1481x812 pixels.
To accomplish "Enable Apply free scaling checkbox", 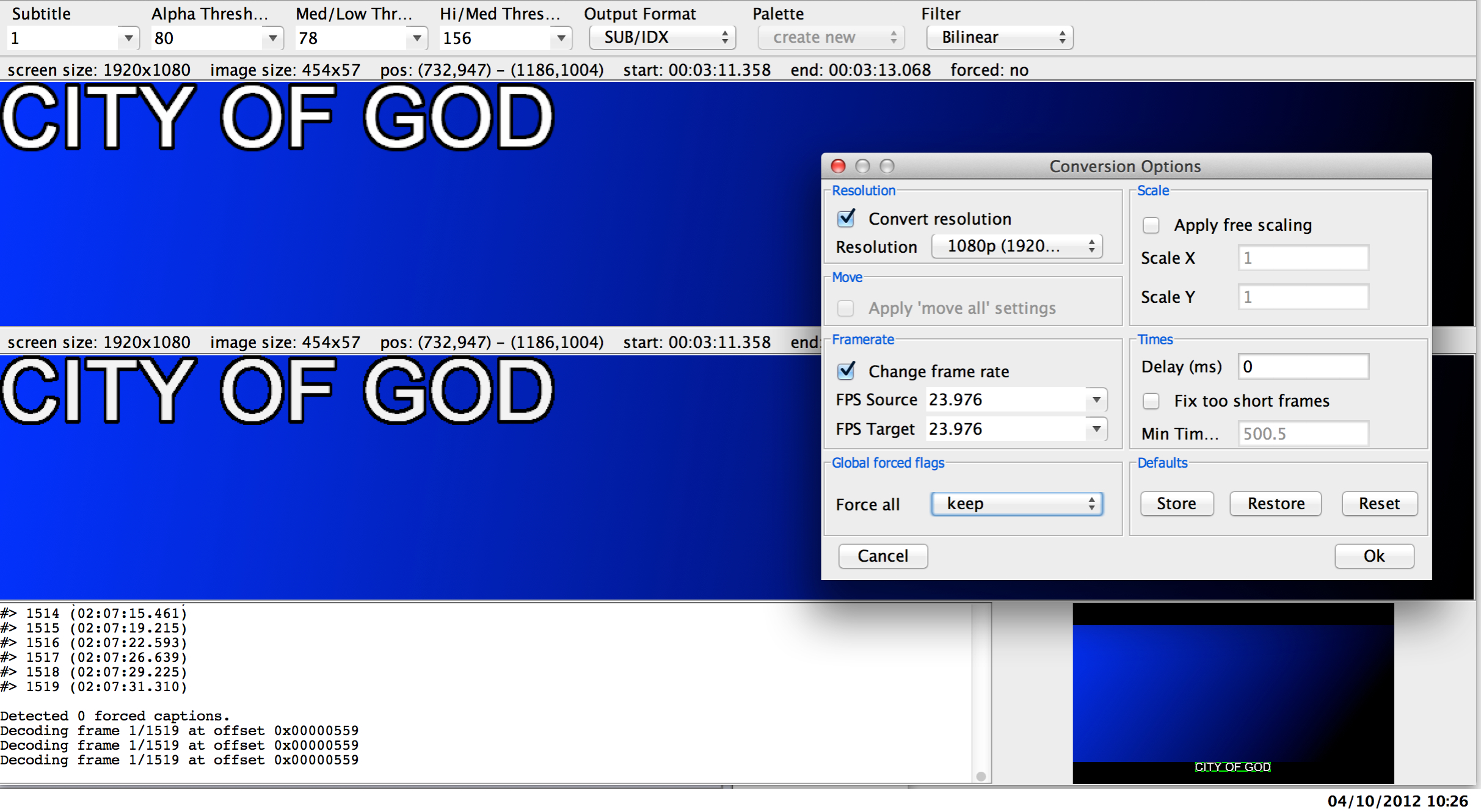I will pyautogui.click(x=1151, y=225).
